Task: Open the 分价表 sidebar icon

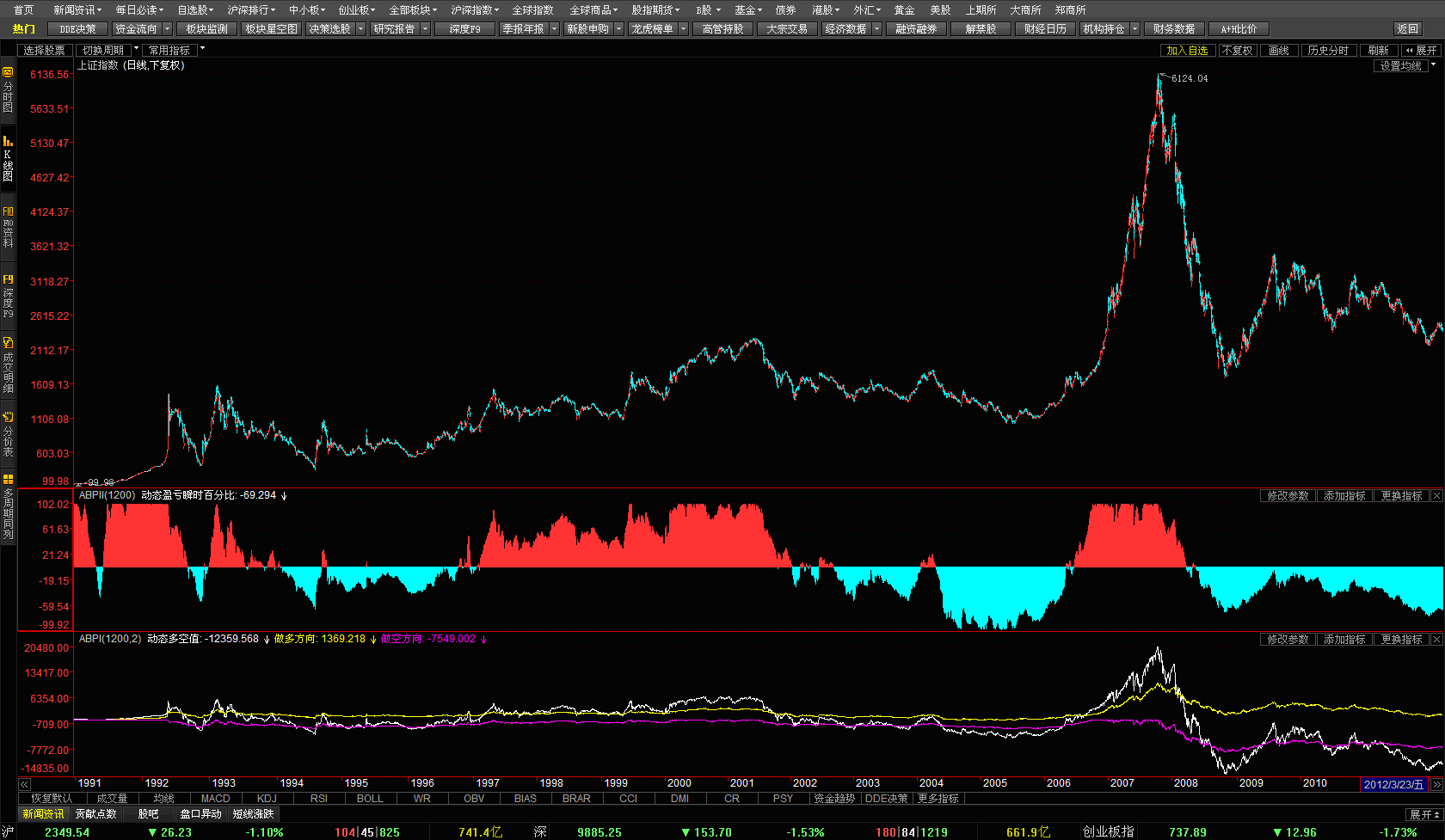Action: tap(8, 434)
